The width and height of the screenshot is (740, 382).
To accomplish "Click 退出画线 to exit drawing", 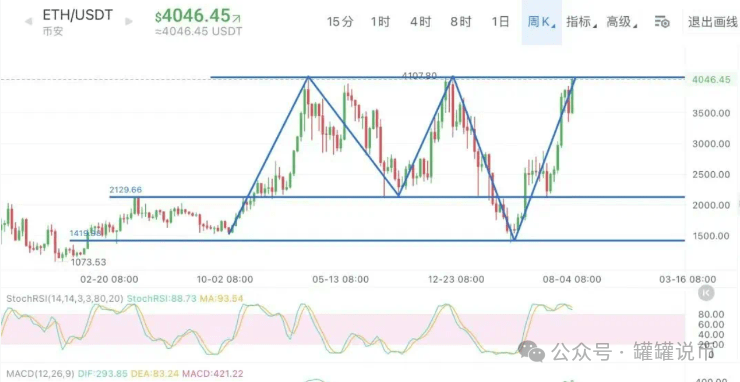I will point(713,22).
